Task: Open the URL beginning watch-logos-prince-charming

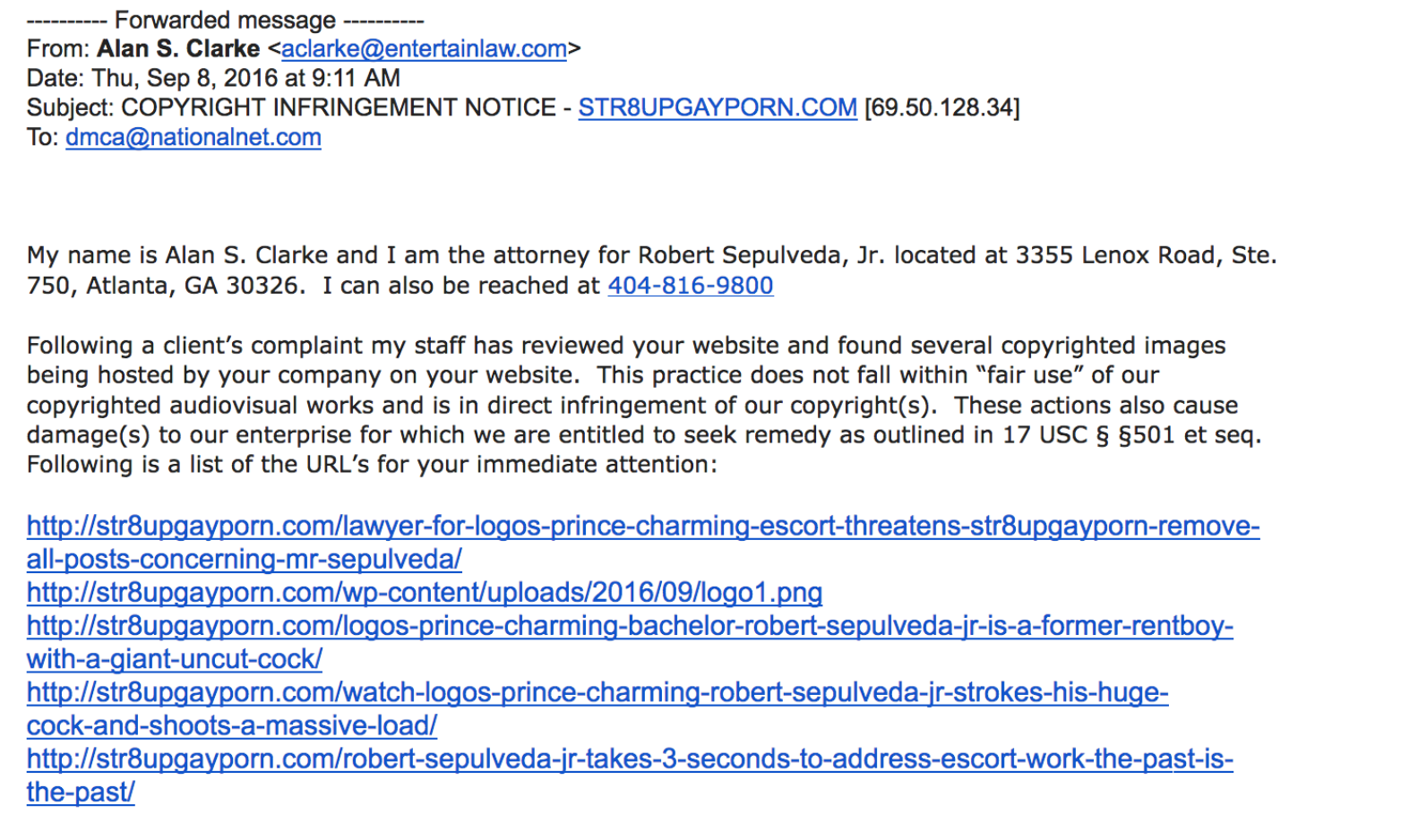Action: tap(597, 709)
